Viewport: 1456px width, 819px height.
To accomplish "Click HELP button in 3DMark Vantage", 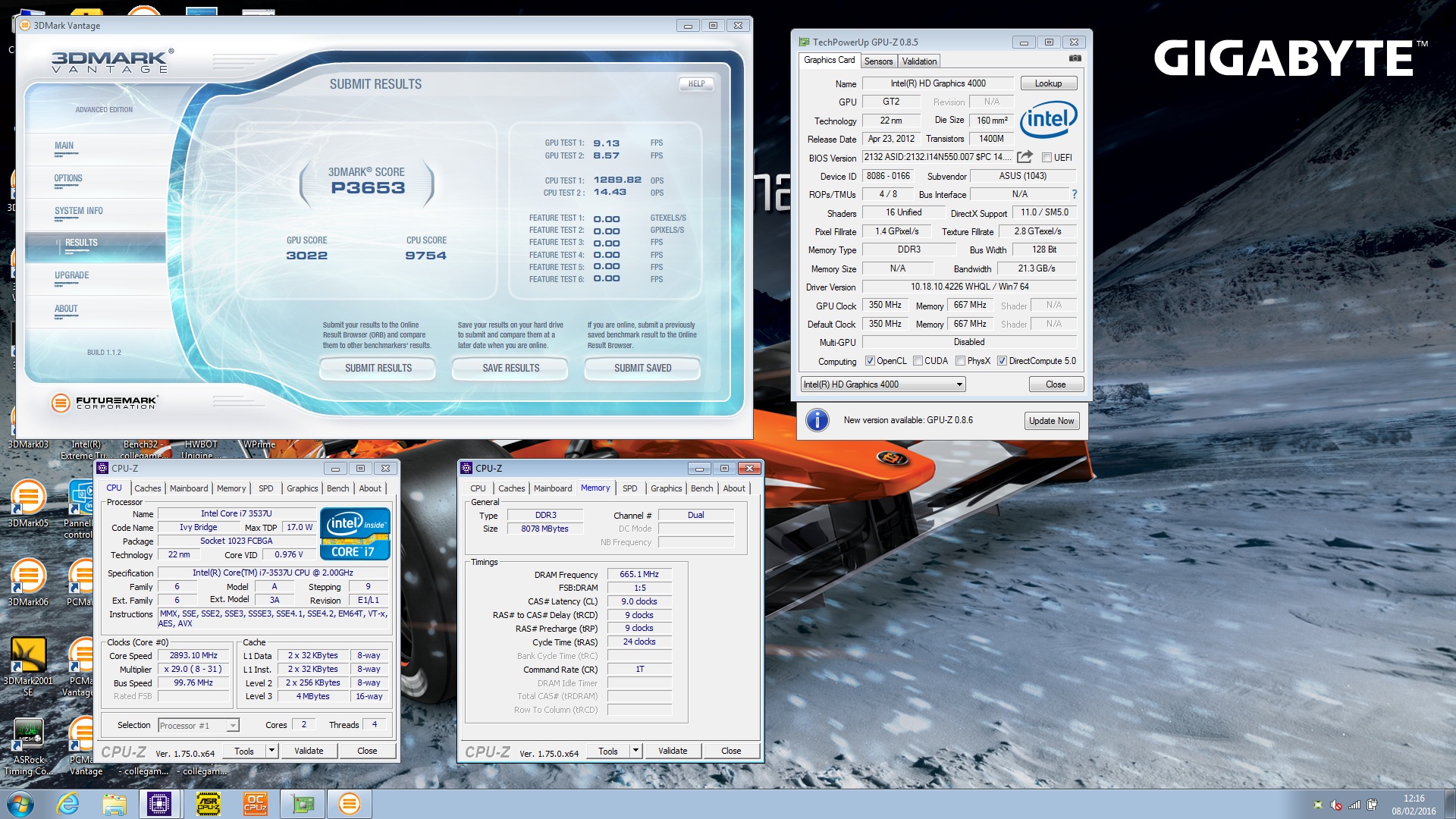I will tap(696, 84).
